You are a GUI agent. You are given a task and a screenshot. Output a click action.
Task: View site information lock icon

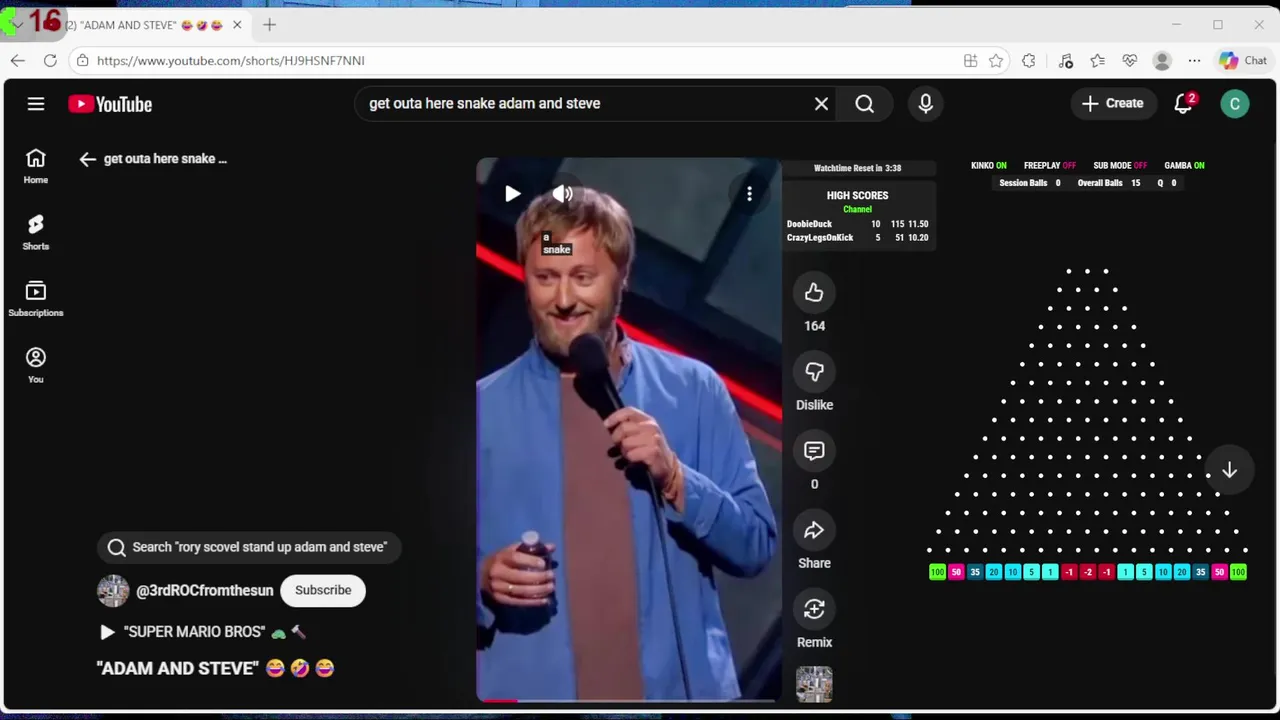coord(83,61)
